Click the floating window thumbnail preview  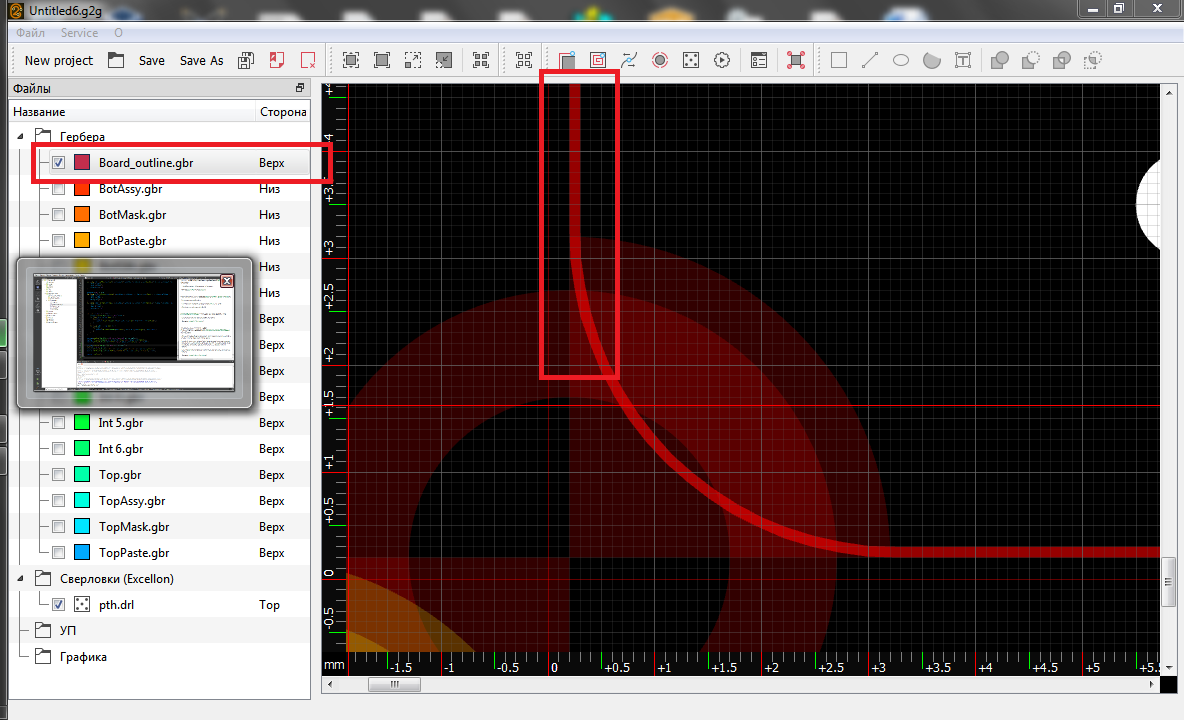(134, 333)
